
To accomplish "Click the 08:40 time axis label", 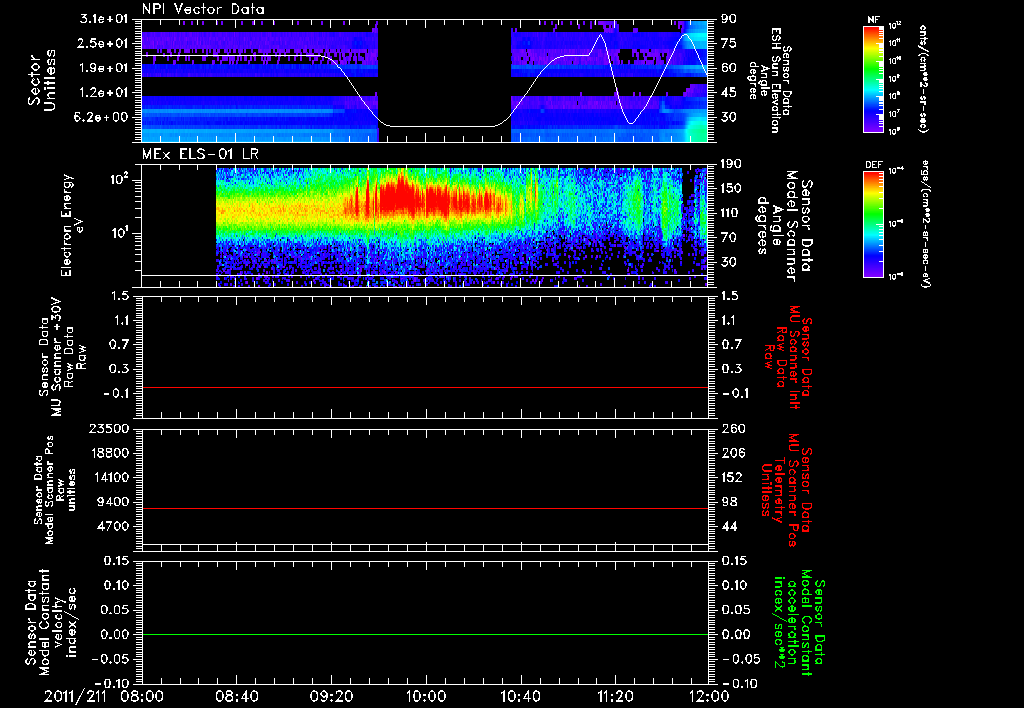I will pos(236,696).
